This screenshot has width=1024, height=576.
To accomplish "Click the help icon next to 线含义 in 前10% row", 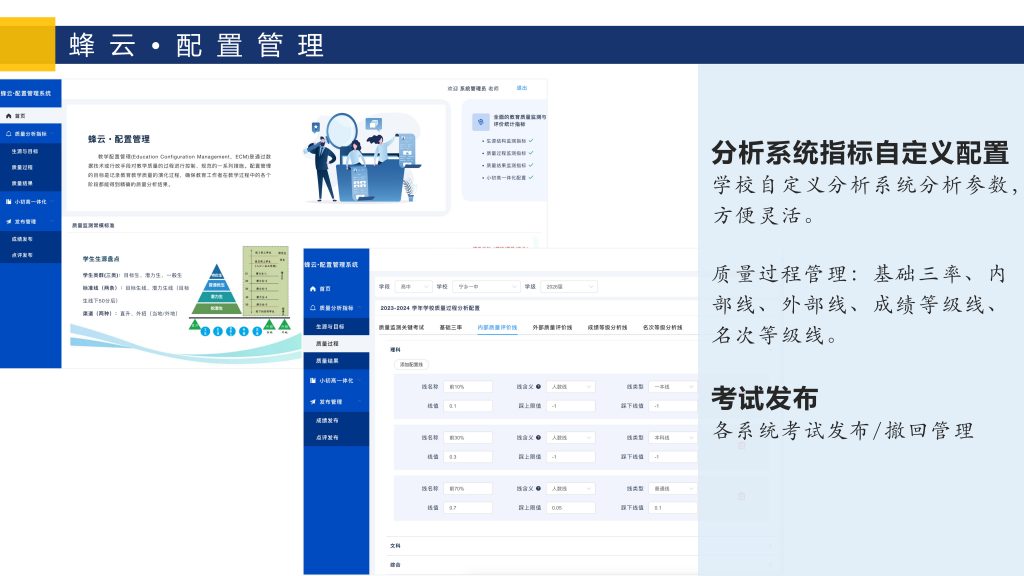I will tap(539, 386).
